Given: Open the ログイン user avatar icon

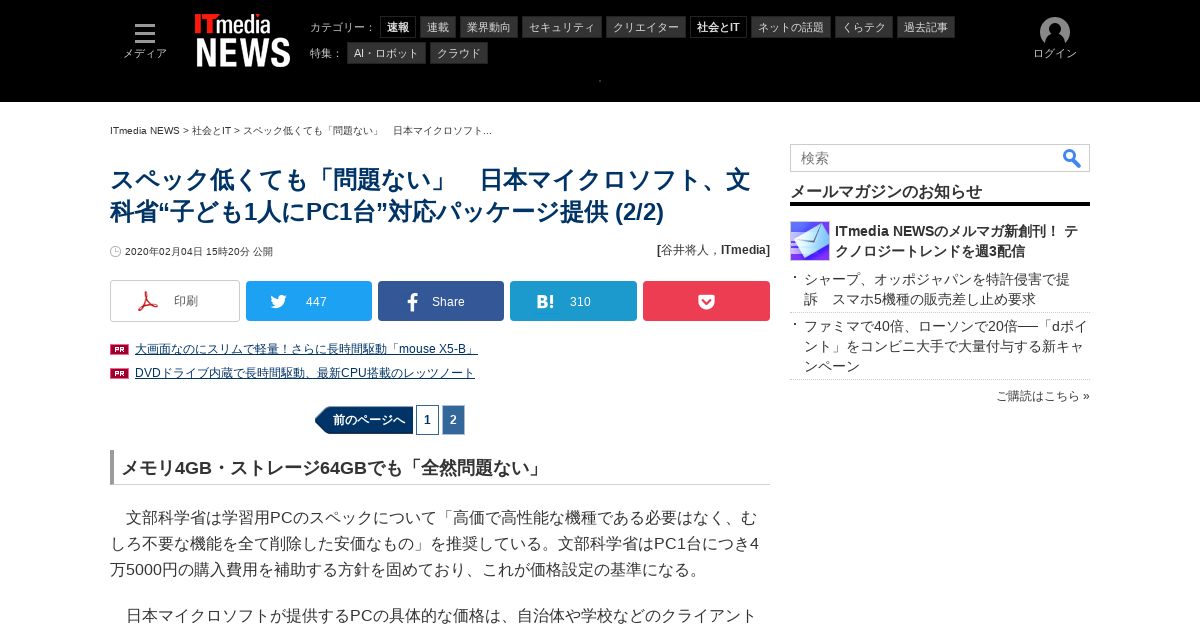Looking at the screenshot, I should pyautogui.click(x=1055, y=40).
